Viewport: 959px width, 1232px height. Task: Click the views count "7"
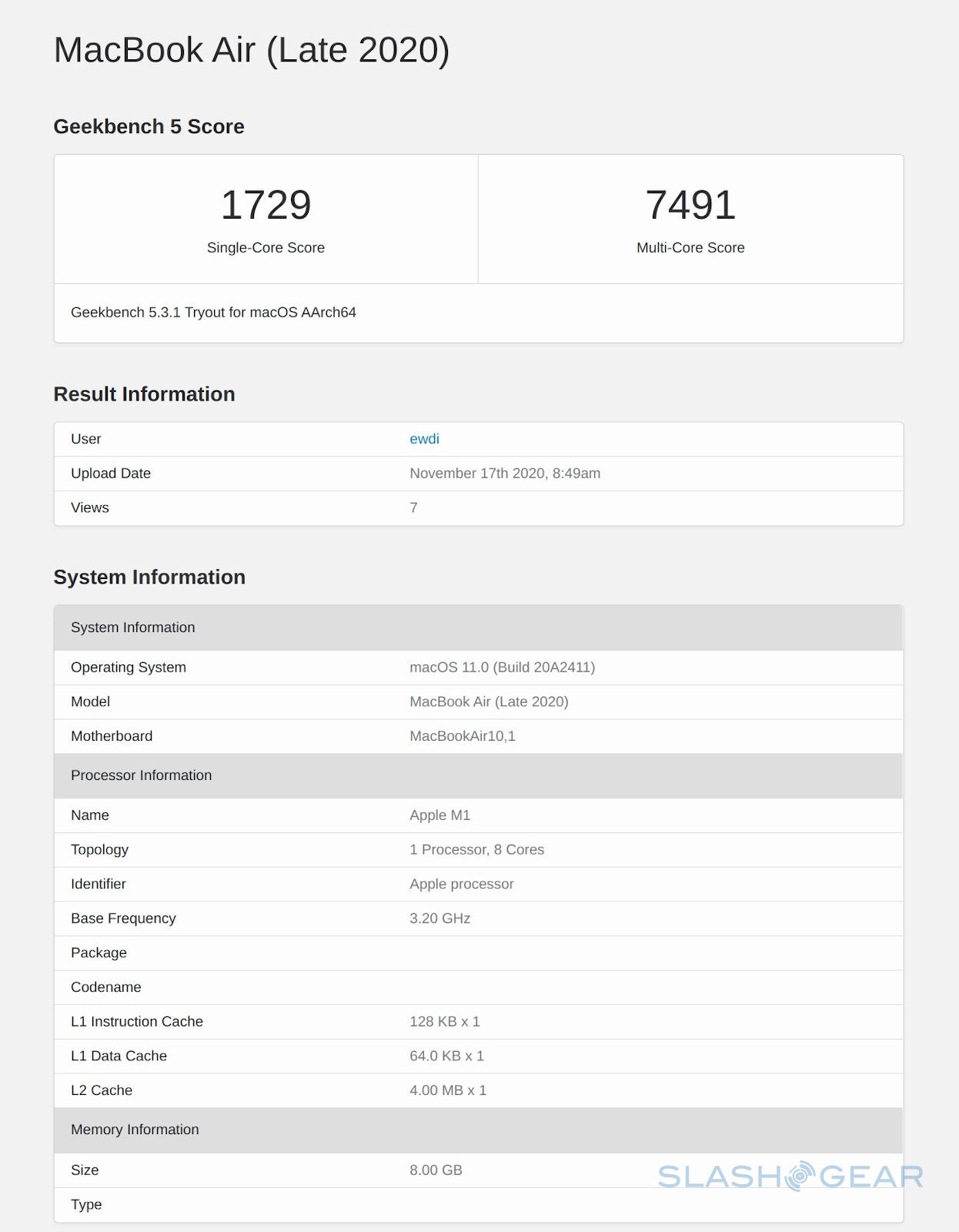[413, 508]
